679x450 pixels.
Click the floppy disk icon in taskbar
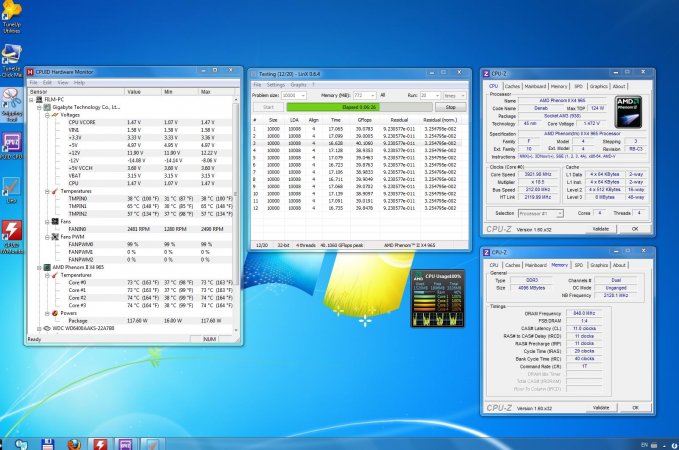(x=47, y=444)
